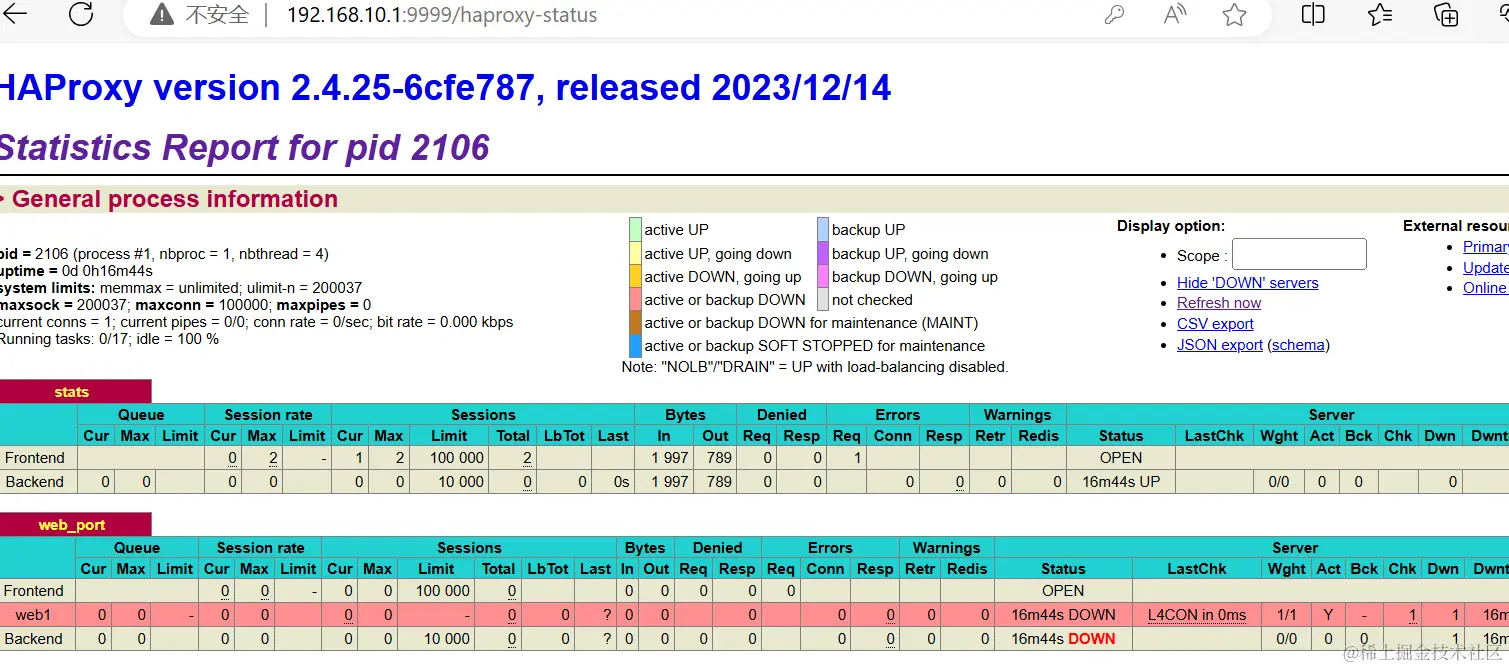Click the uptime 0d 0h16m44s line
The image size is (1509, 669).
pos(76,271)
